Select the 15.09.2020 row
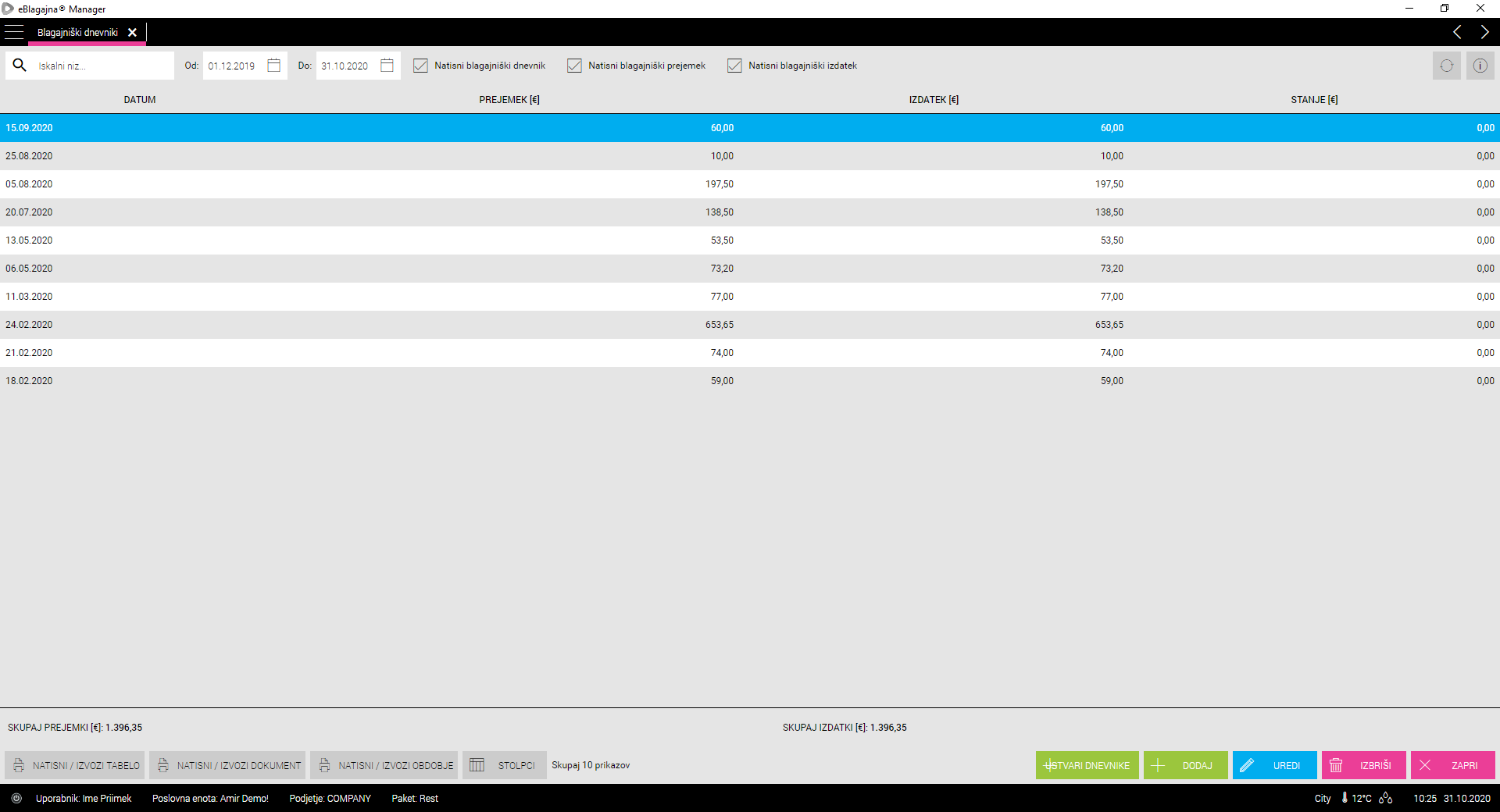1500x812 pixels. point(750,128)
